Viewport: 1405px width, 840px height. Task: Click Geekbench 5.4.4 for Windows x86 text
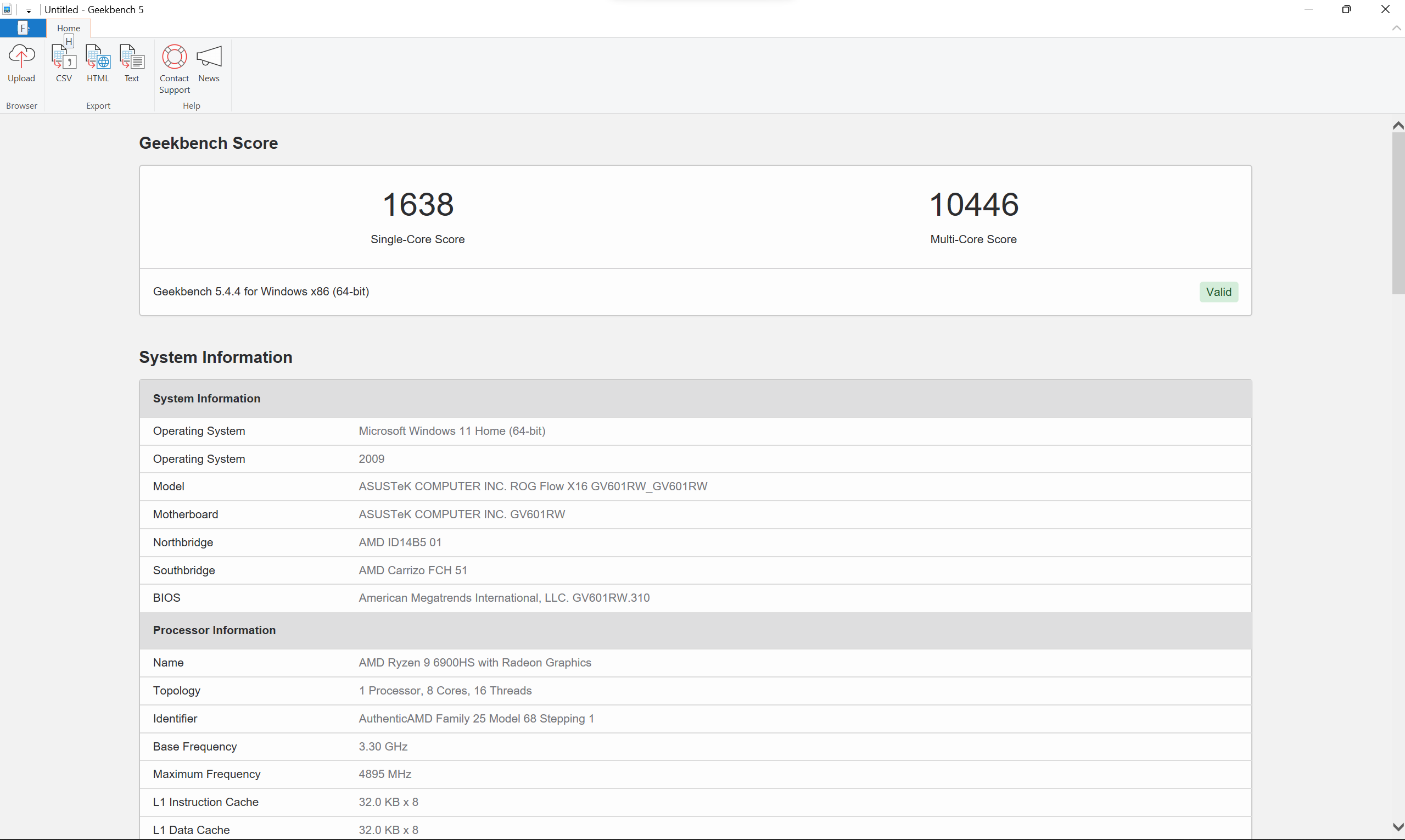[x=261, y=292]
